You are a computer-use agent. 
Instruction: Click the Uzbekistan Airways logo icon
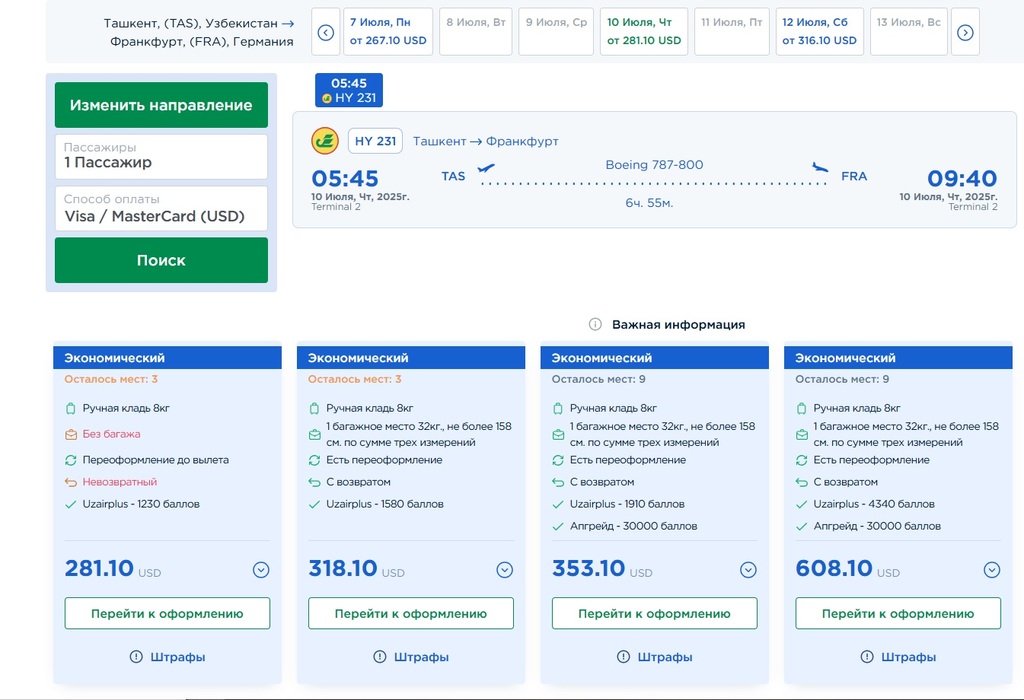(325, 141)
